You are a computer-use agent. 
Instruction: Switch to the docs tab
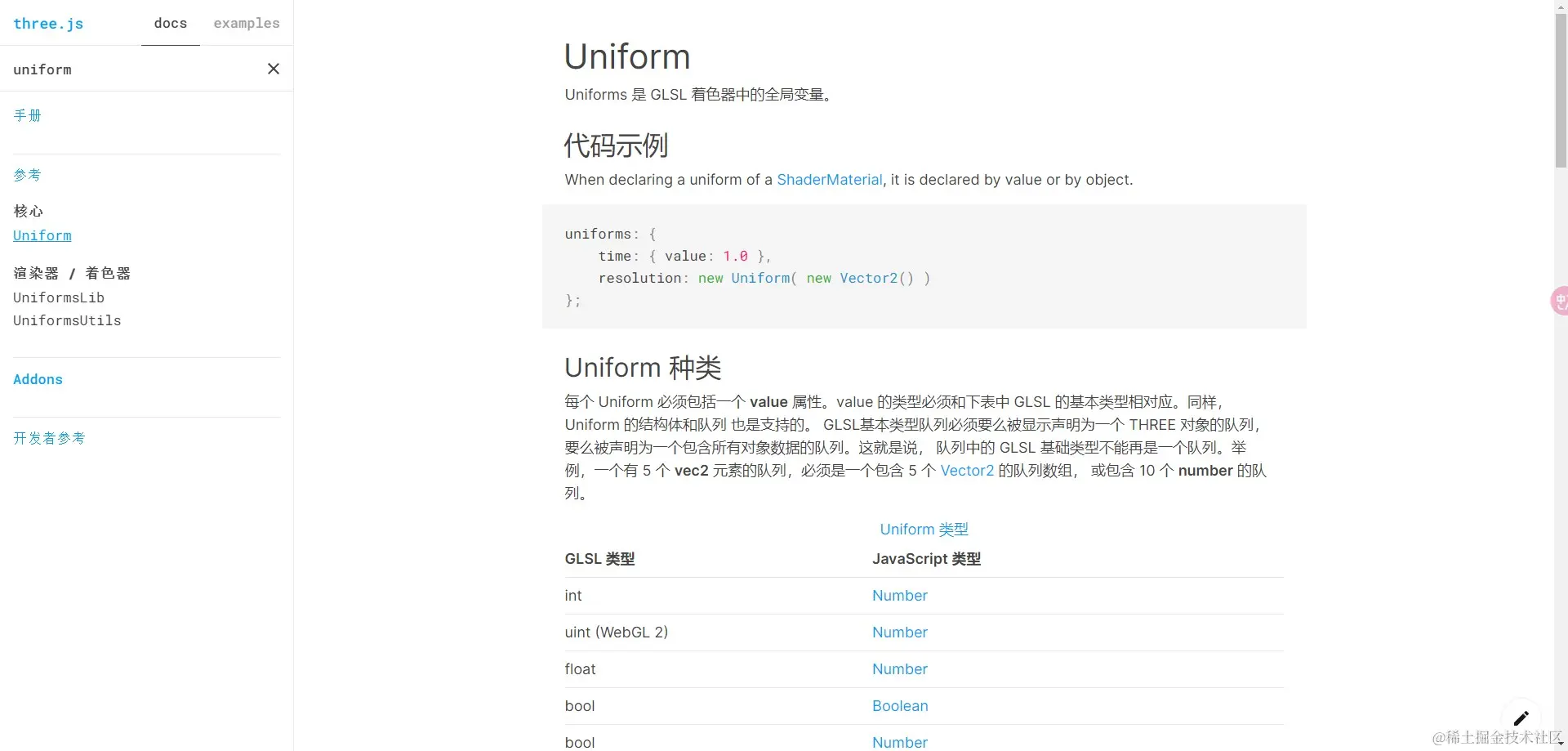click(x=171, y=23)
